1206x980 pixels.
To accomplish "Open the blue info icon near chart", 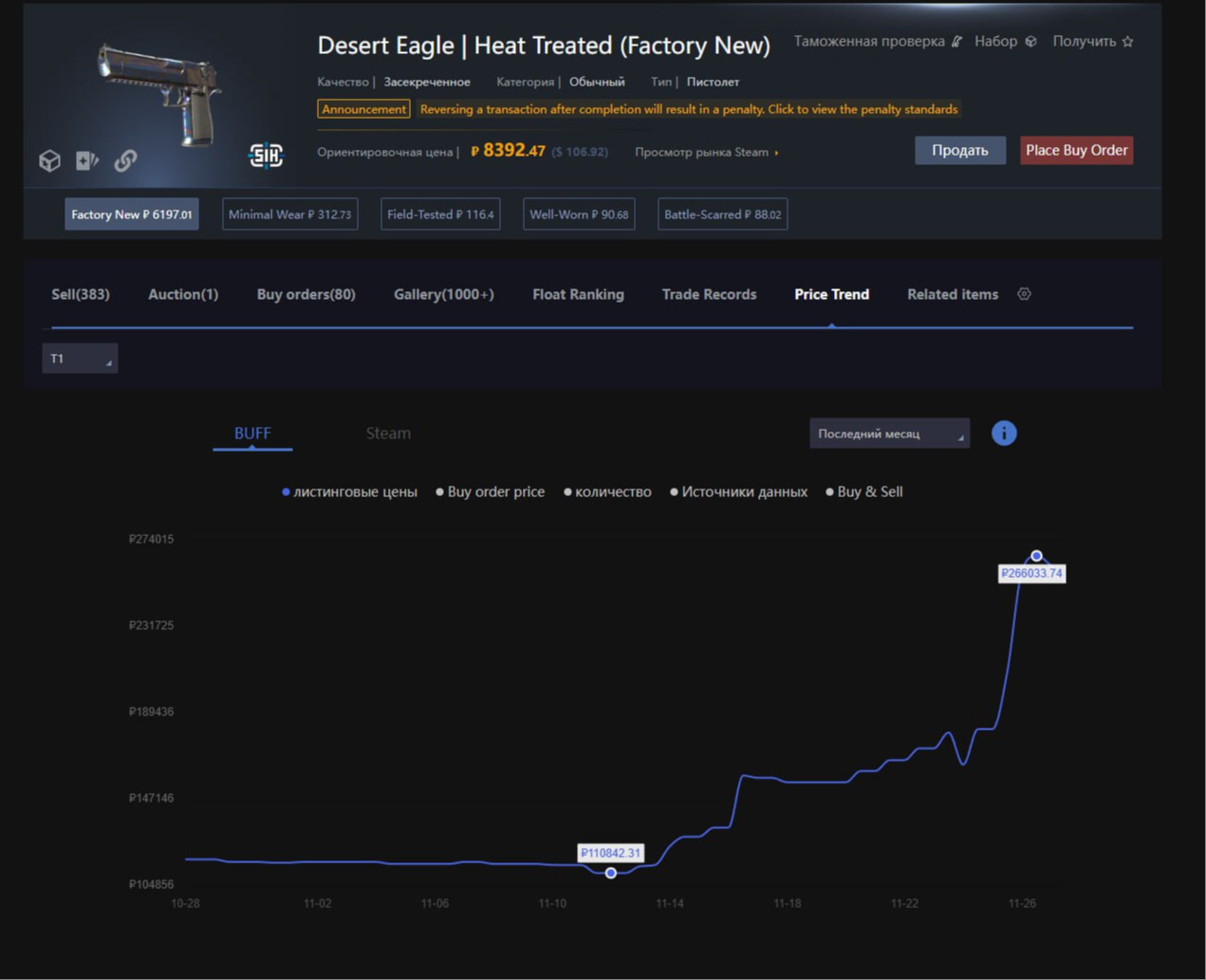I will pos(1004,434).
